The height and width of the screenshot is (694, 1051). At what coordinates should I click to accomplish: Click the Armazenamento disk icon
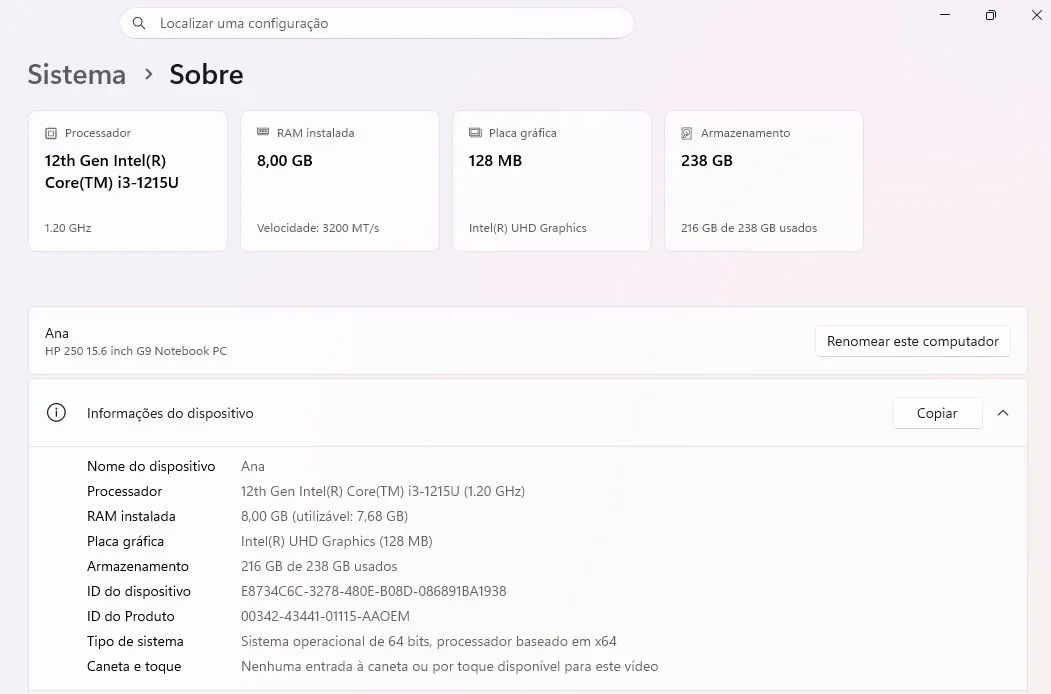(686, 133)
